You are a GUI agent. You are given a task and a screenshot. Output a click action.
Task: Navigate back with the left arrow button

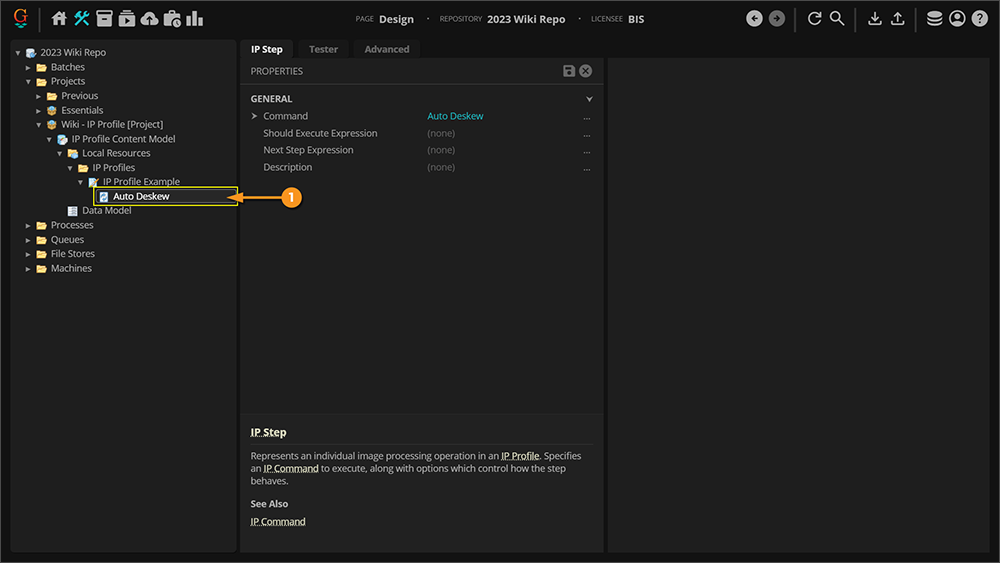(755, 19)
